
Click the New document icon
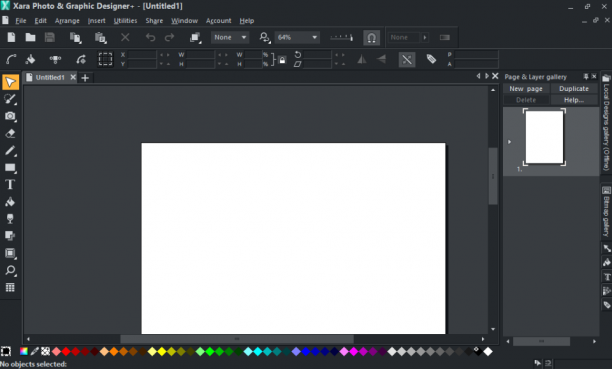pos(11,37)
